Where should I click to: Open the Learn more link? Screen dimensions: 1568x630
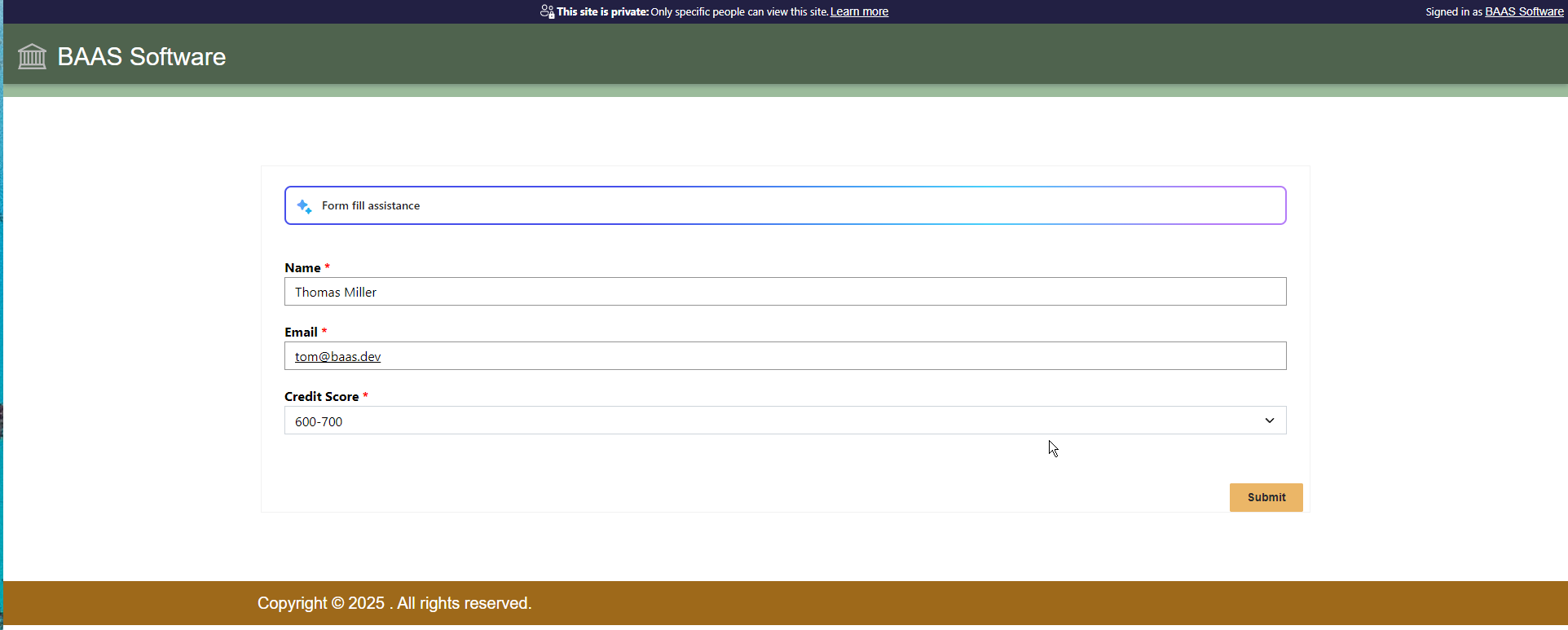tap(859, 11)
